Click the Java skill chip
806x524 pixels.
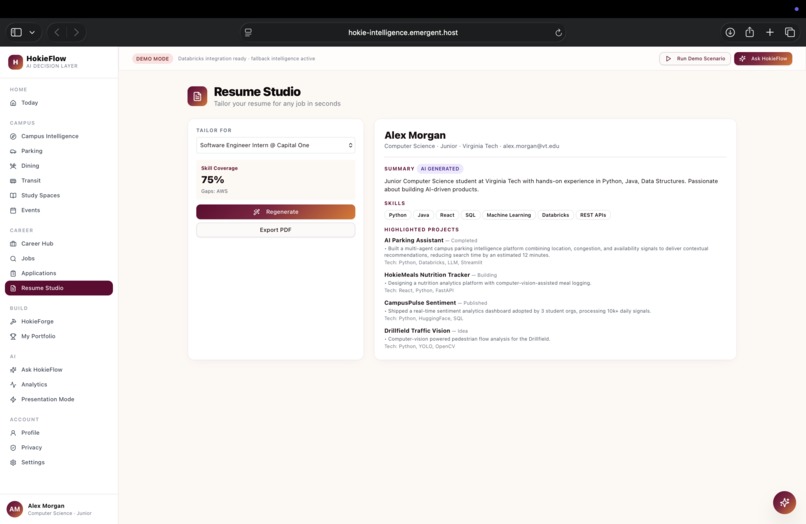pyautogui.click(x=424, y=215)
